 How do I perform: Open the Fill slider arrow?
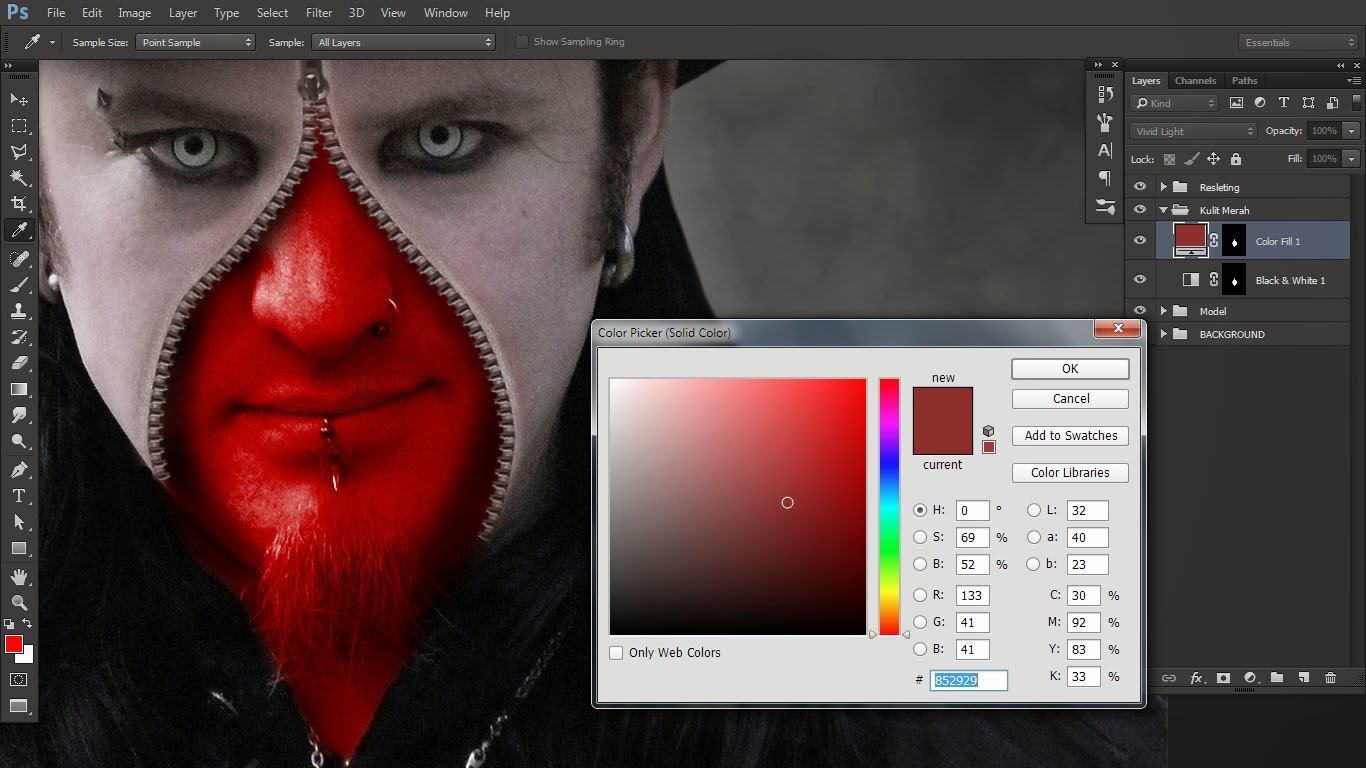click(1352, 159)
